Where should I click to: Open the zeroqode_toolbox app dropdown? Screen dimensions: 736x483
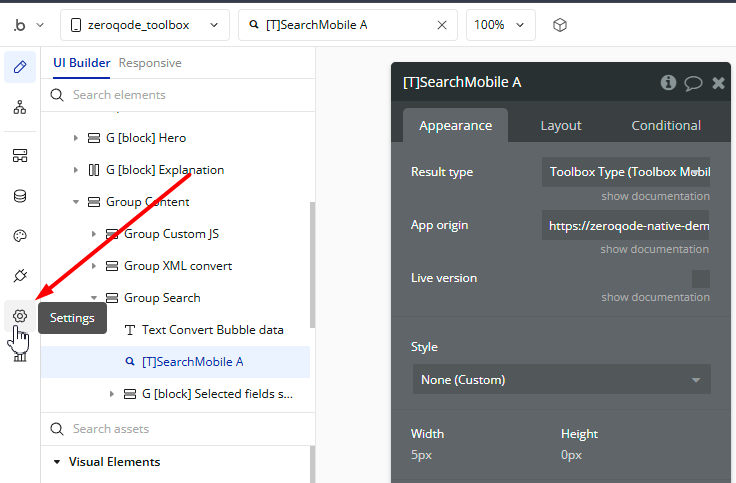[145, 25]
